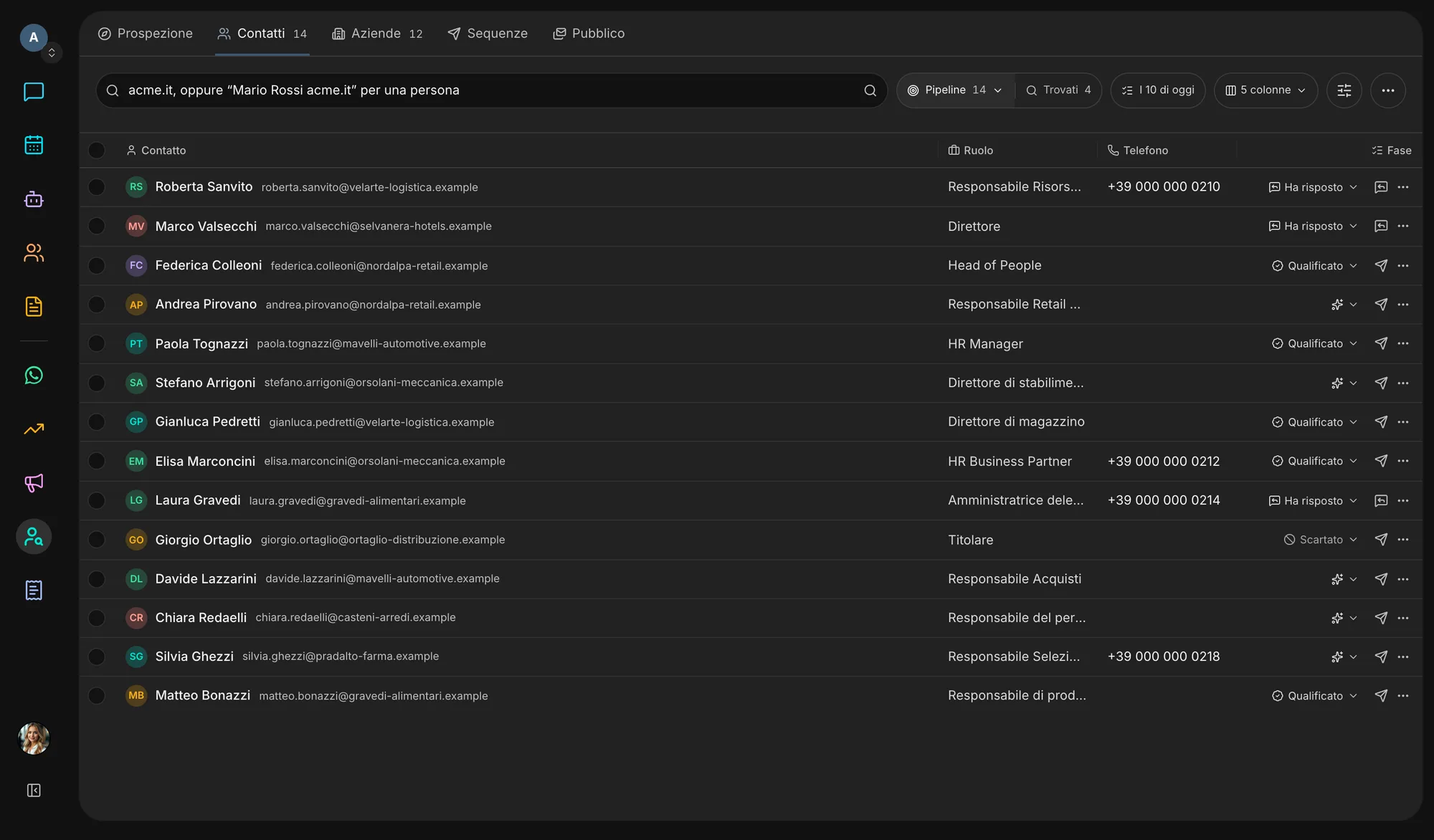Select all contacts header checkbox
The height and width of the screenshot is (840, 1434).
97,151
